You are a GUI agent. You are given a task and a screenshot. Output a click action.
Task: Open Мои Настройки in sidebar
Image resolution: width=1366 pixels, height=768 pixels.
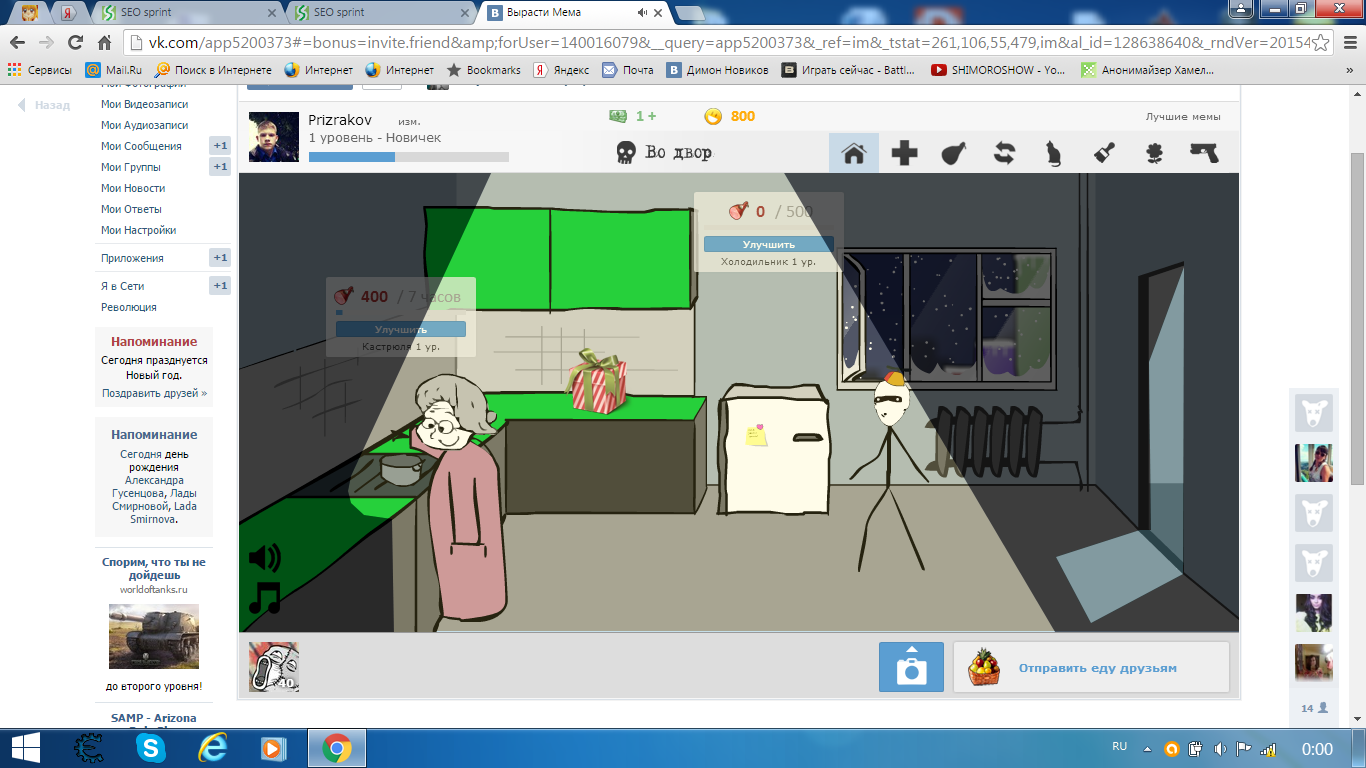coord(138,230)
